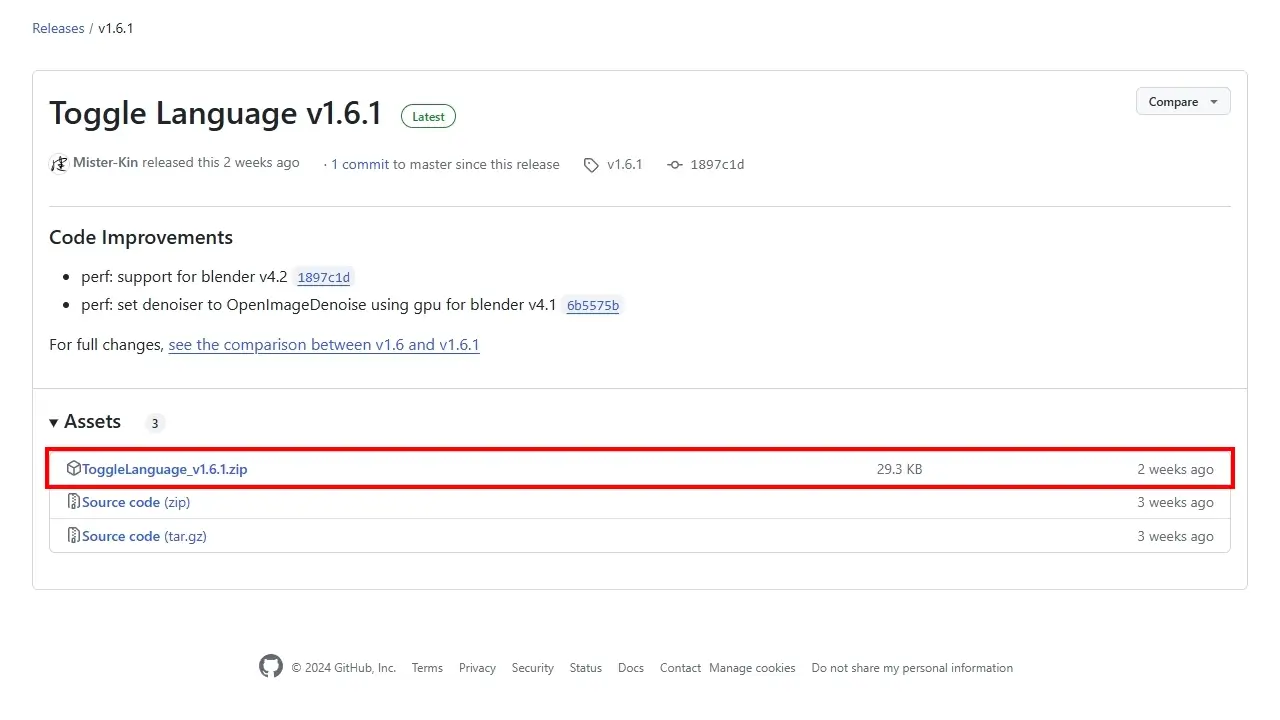Click the zip file icon for Source code (zip)
Image resolution: width=1280 pixels, height=720 pixels.
click(x=73, y=502)
